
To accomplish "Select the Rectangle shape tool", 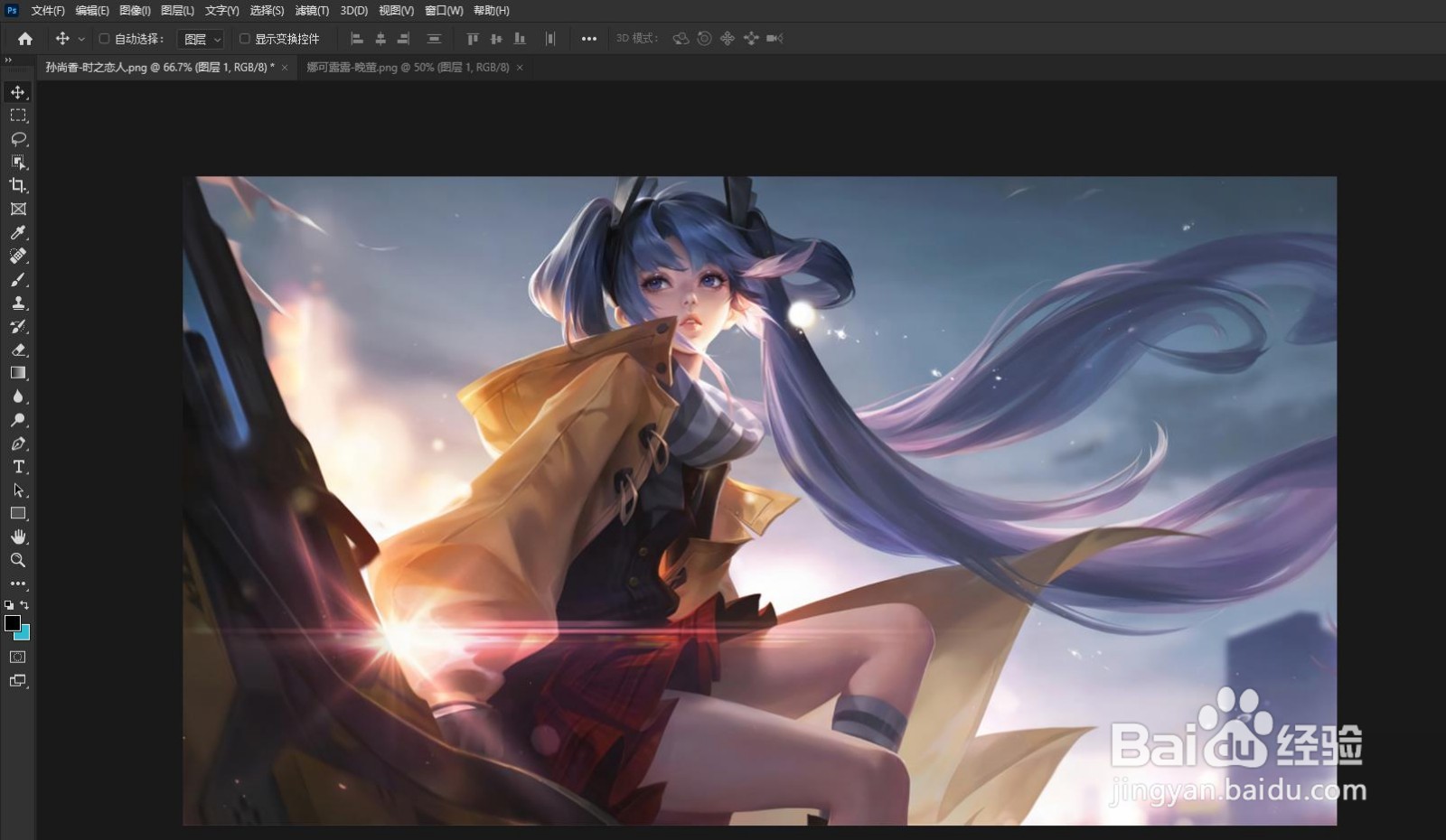I will tap(18, 513).
